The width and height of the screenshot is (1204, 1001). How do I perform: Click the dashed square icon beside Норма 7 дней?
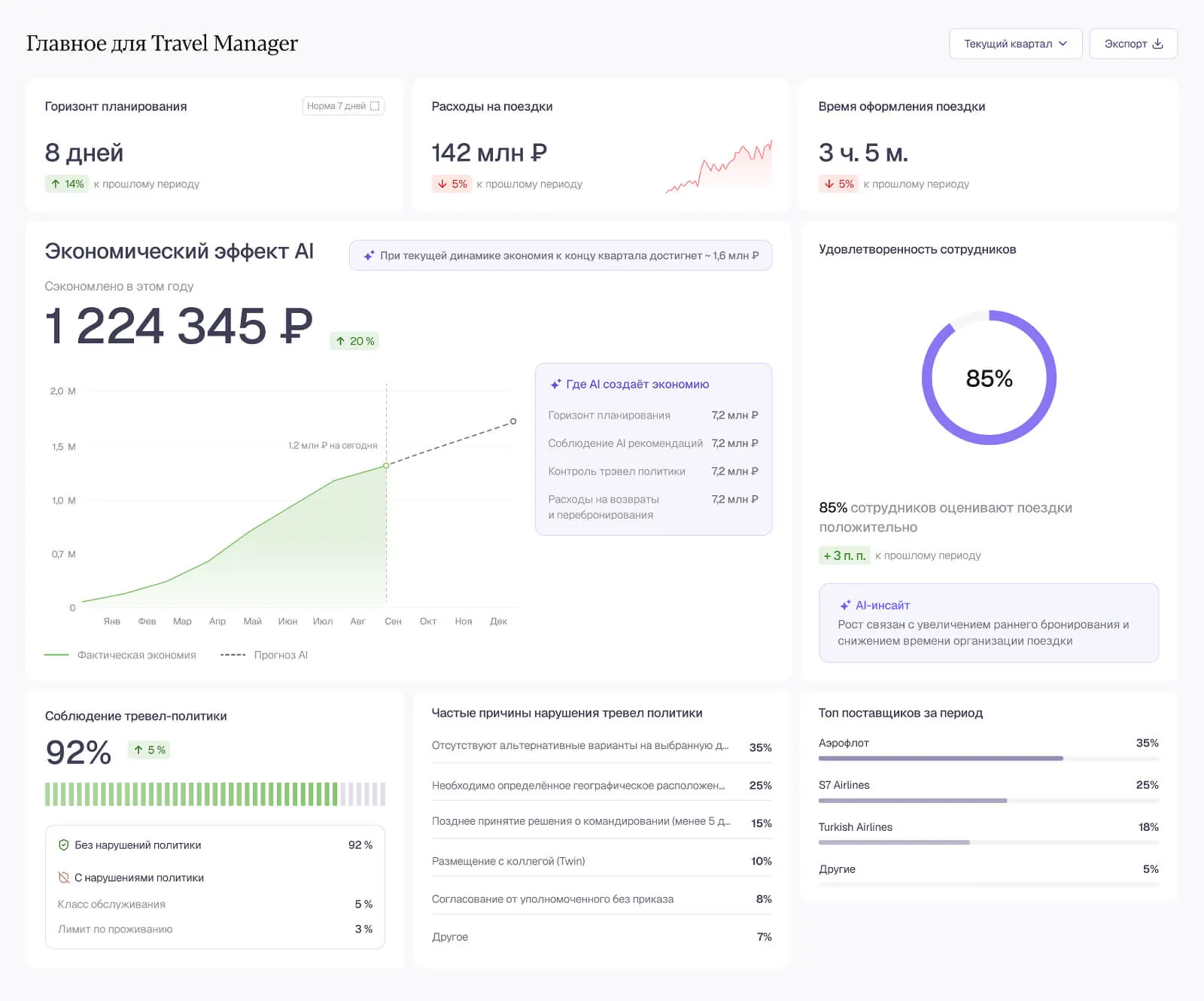[x=375, y=106]
